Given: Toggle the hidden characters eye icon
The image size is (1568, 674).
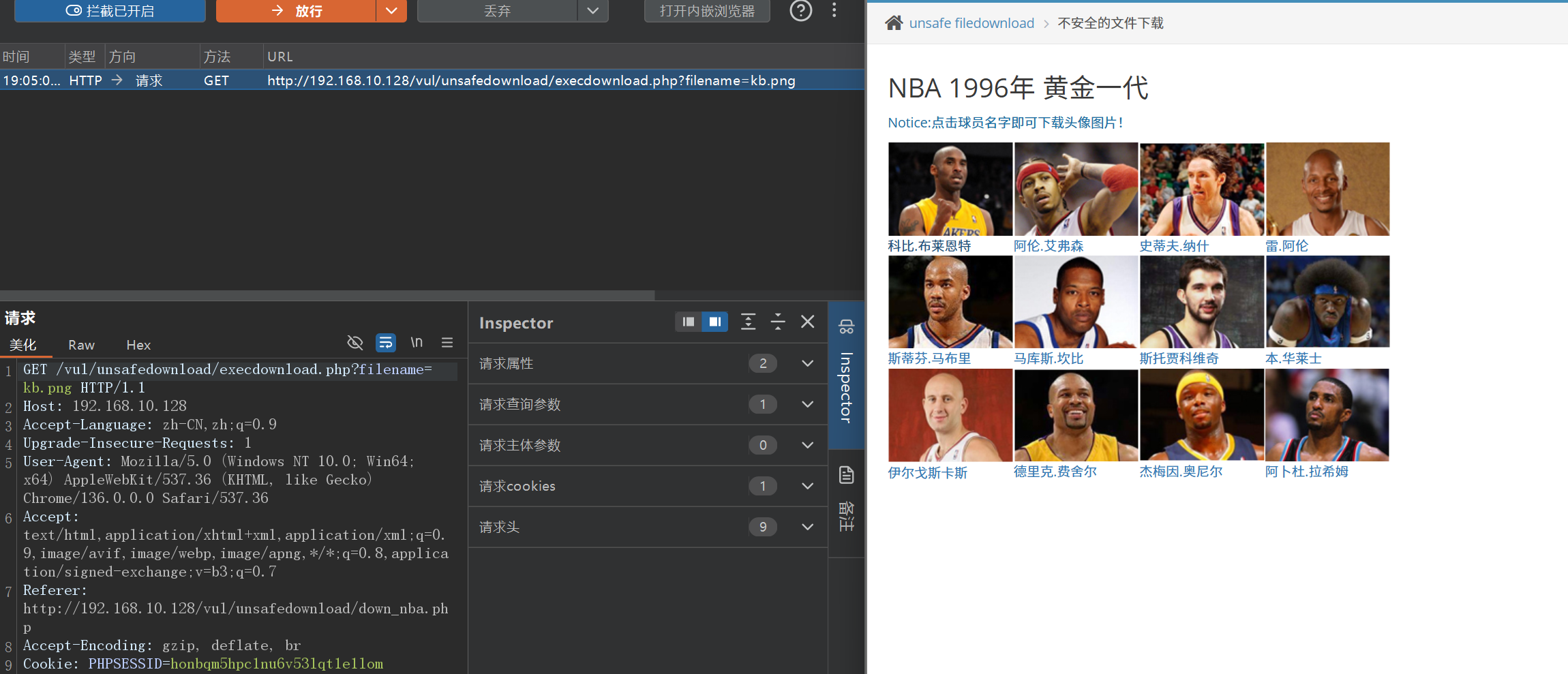Looking at the screenshot, I should click(355, 343).
